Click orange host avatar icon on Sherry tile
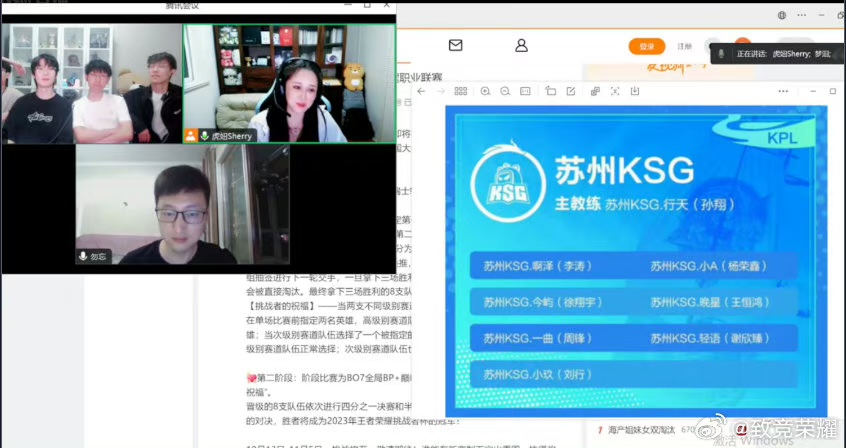 [190, 135]
